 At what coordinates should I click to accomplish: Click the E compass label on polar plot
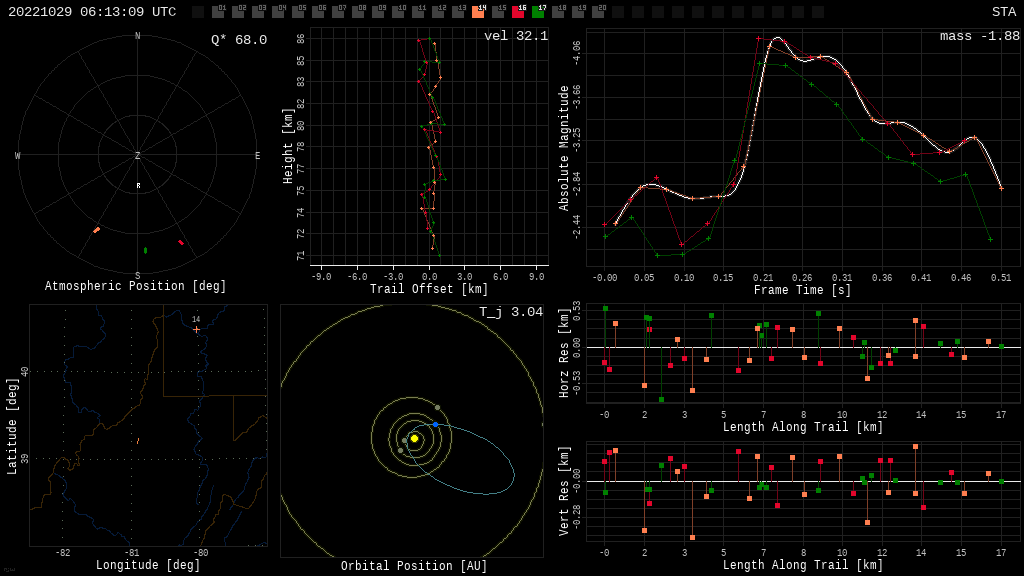pos(257,155)
